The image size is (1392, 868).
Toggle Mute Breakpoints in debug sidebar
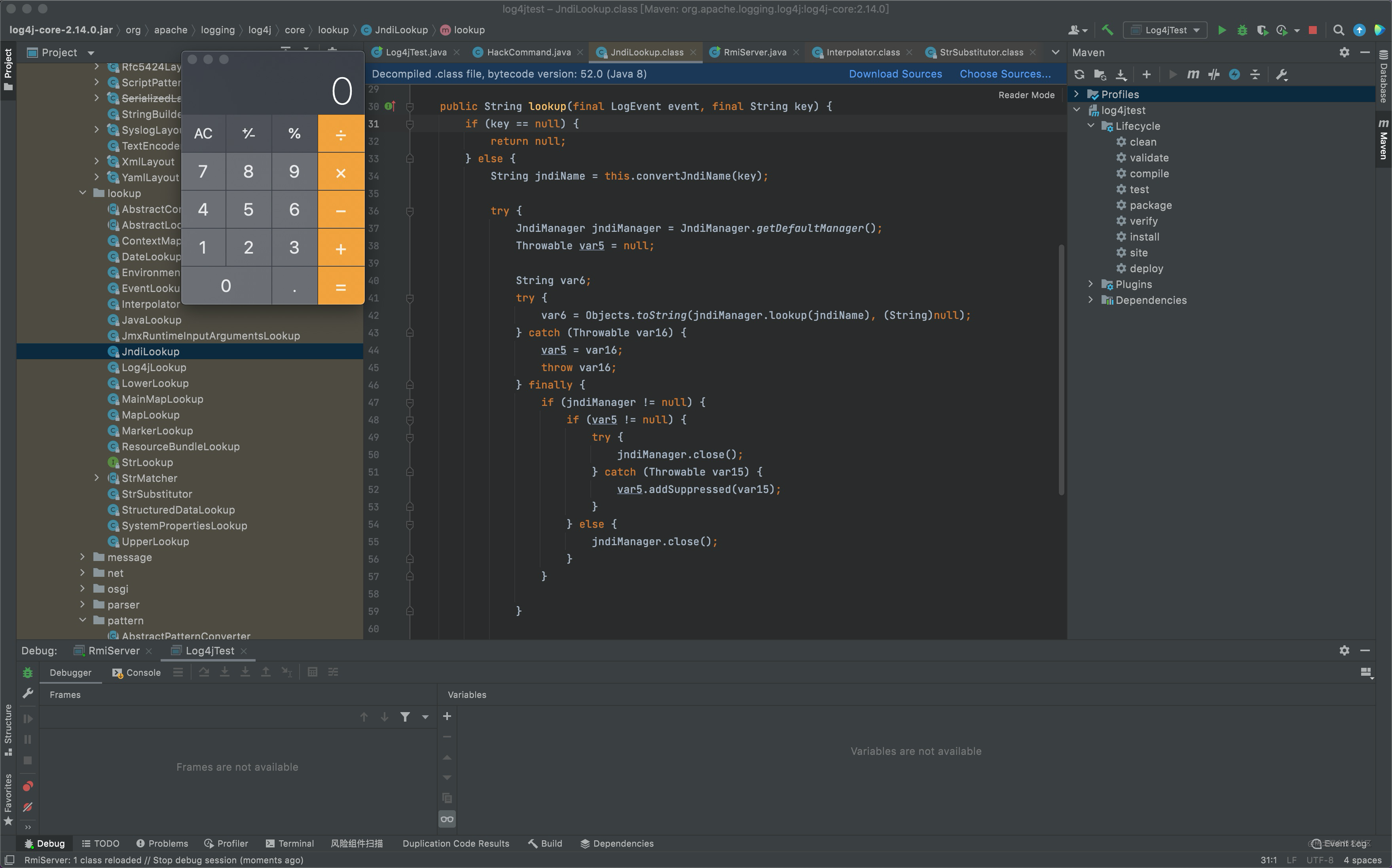28,807
